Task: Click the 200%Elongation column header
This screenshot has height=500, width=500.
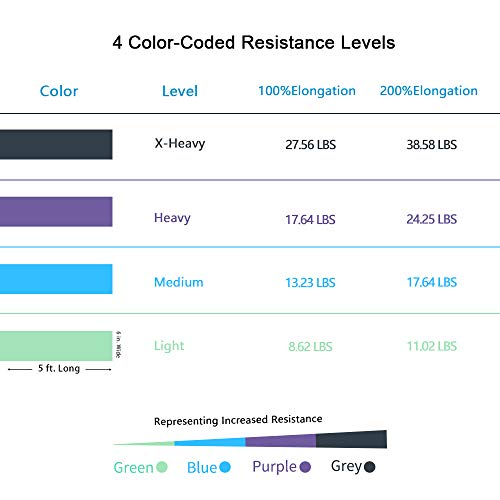Action: pos(429,91)
